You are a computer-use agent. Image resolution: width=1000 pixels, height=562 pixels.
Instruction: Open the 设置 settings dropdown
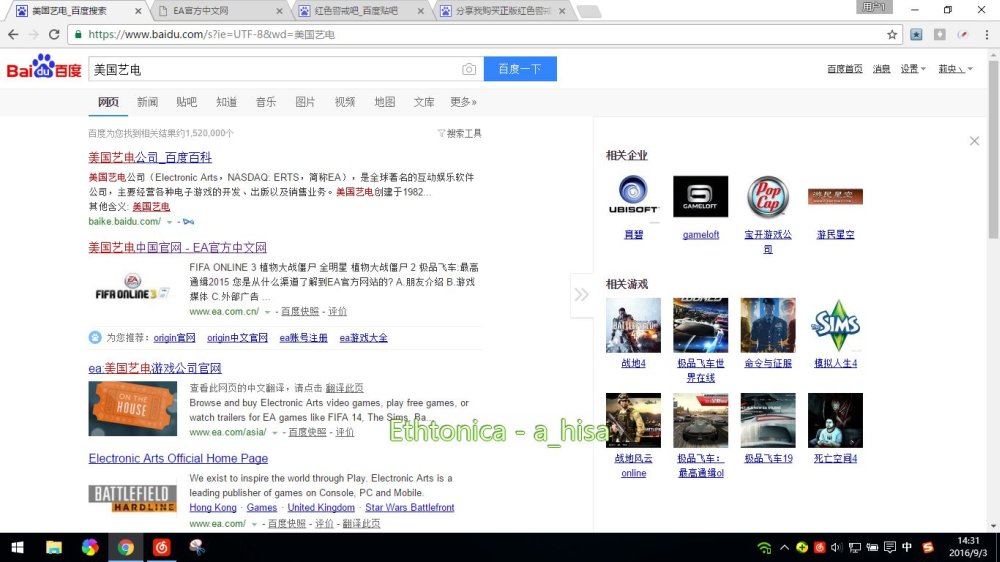(x=912, y=69)
